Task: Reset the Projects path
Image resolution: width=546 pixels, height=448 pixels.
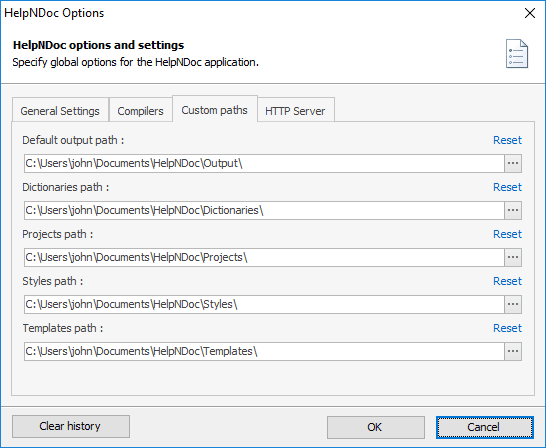Action: [507, 234]
